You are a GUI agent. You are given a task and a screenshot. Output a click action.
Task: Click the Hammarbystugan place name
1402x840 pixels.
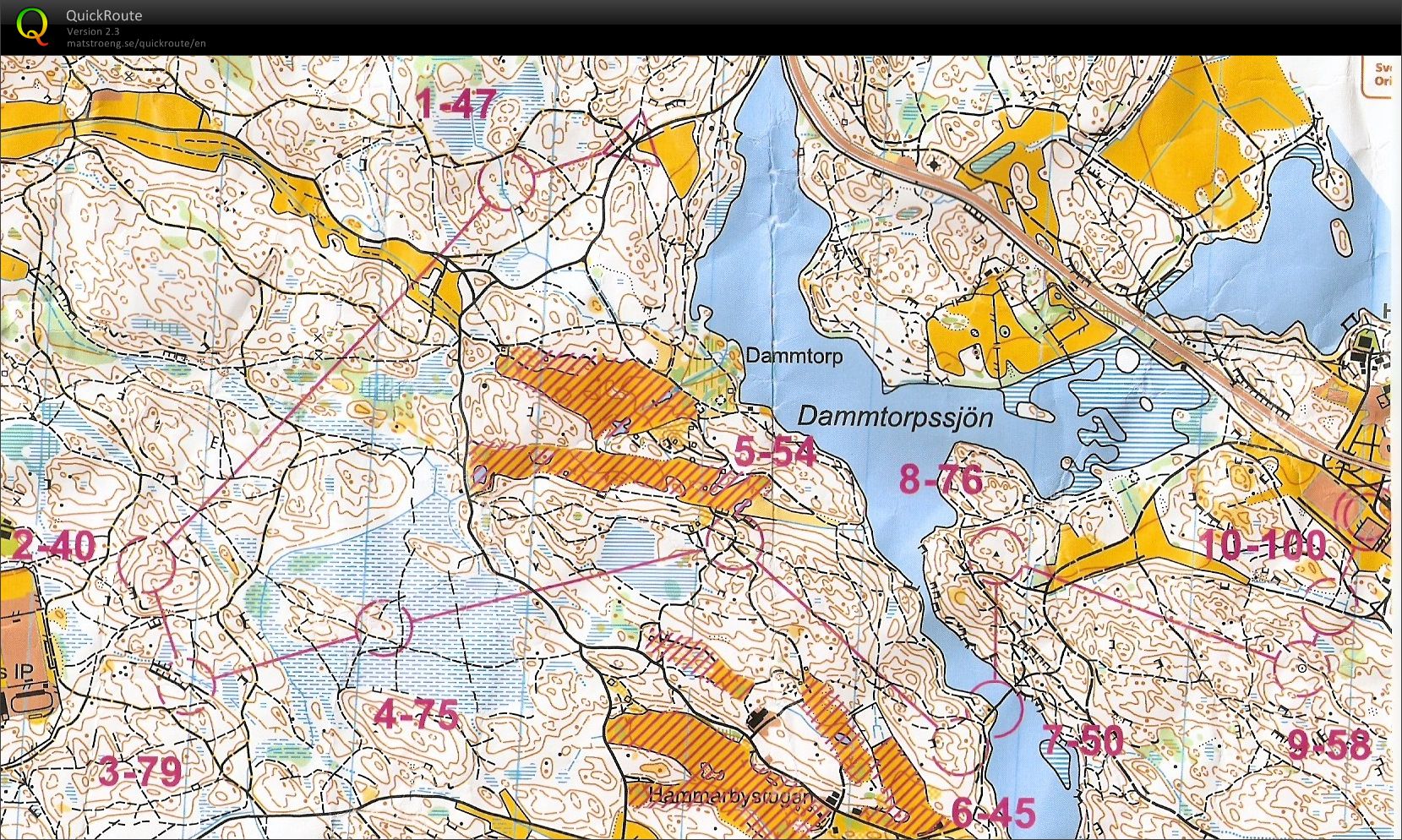tap(730, 795)
